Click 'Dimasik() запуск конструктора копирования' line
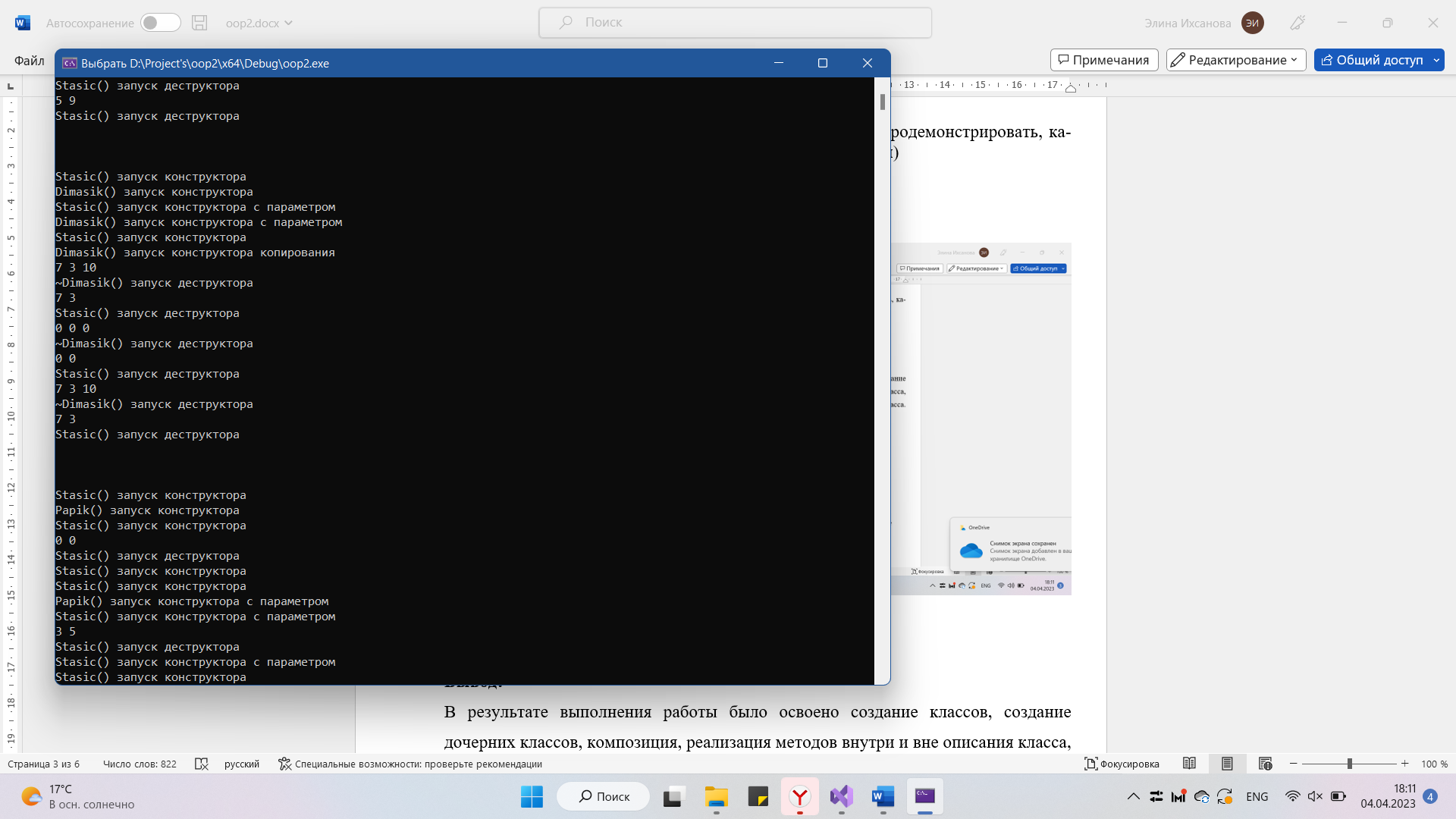Screen dimensions: 1456x819 click(195, 253)
